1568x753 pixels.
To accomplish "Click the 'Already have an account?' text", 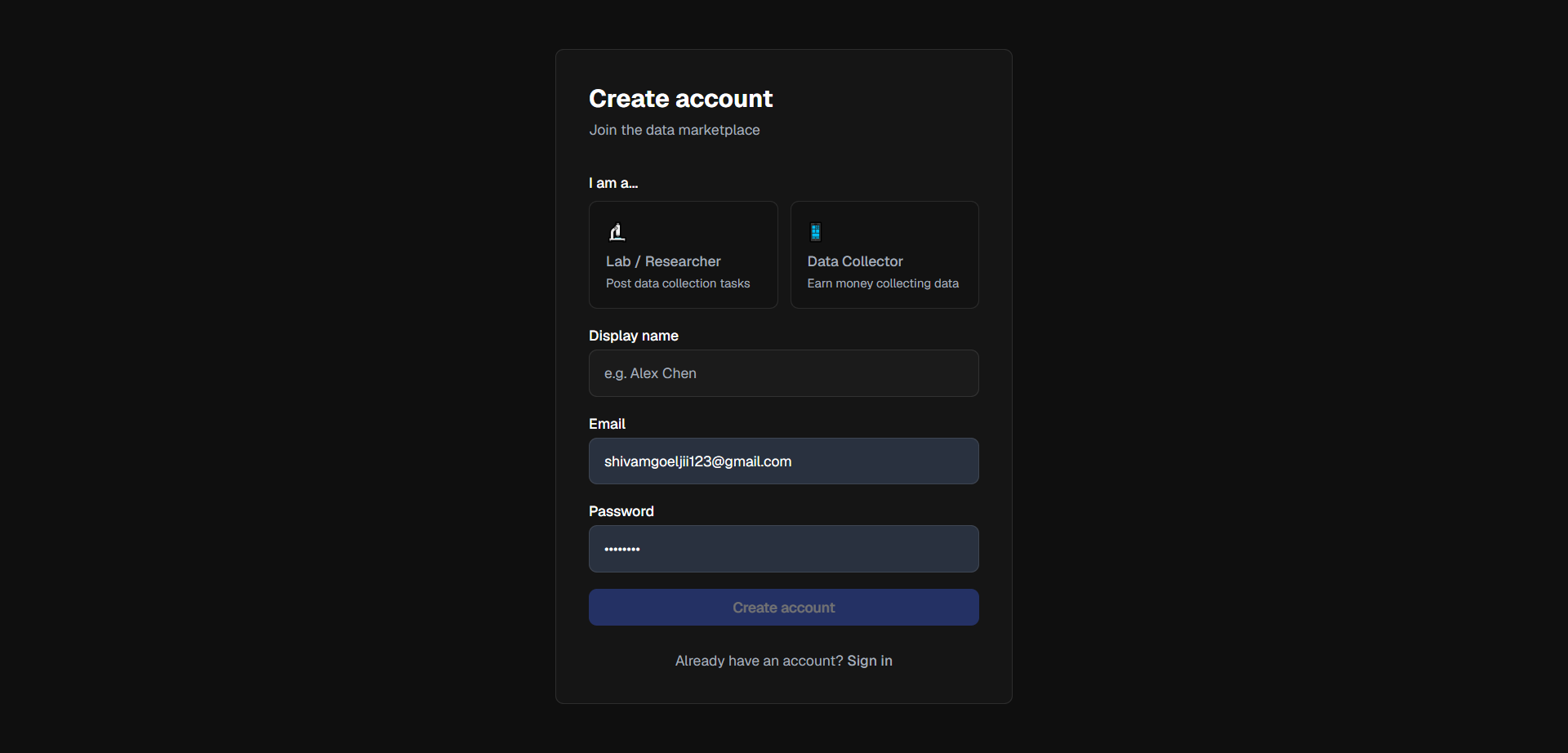I will coord(759,661).
